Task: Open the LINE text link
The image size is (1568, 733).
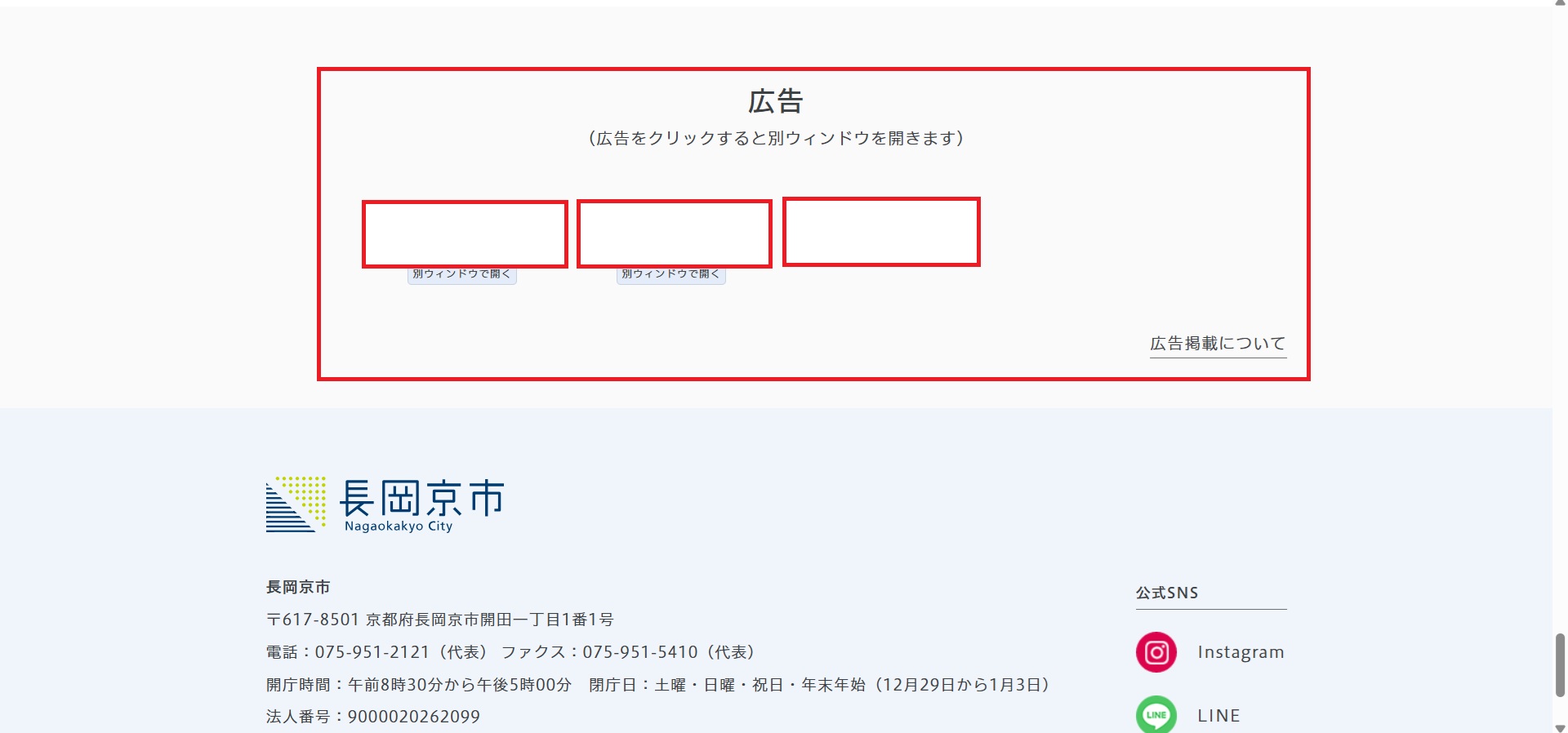Action: pos(1218,716)
